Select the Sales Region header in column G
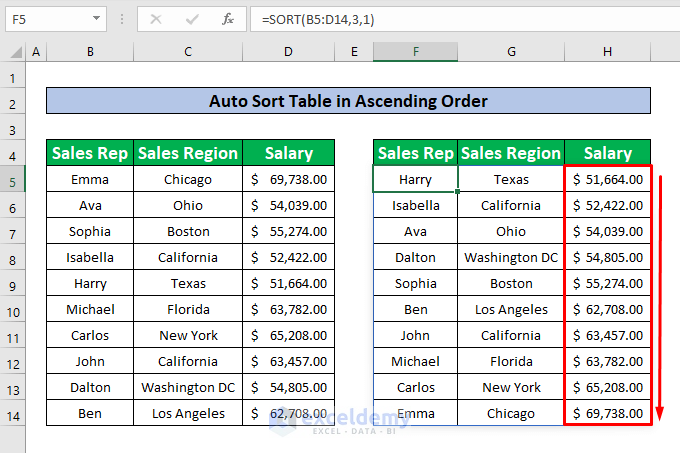The height and width of the screenshot is (453, 680). (x=510, y=153)
